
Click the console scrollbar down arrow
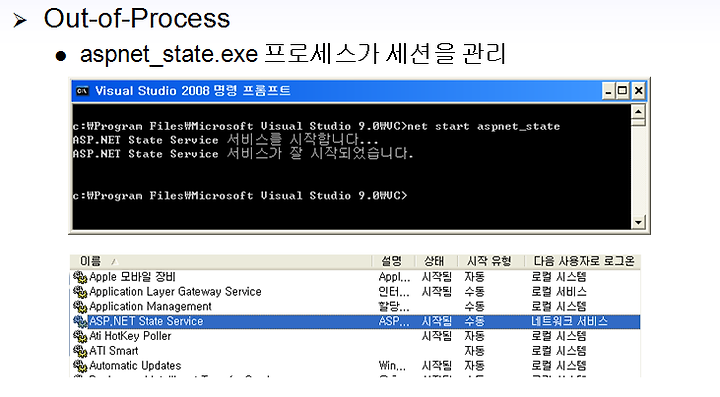638,223
